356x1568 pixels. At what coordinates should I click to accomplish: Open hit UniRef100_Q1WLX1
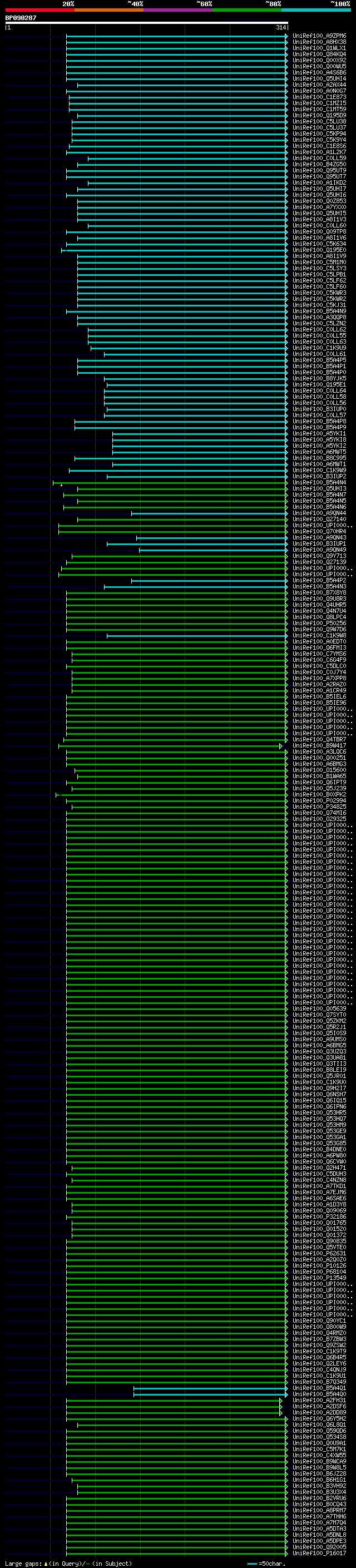(x=319, y=48)
